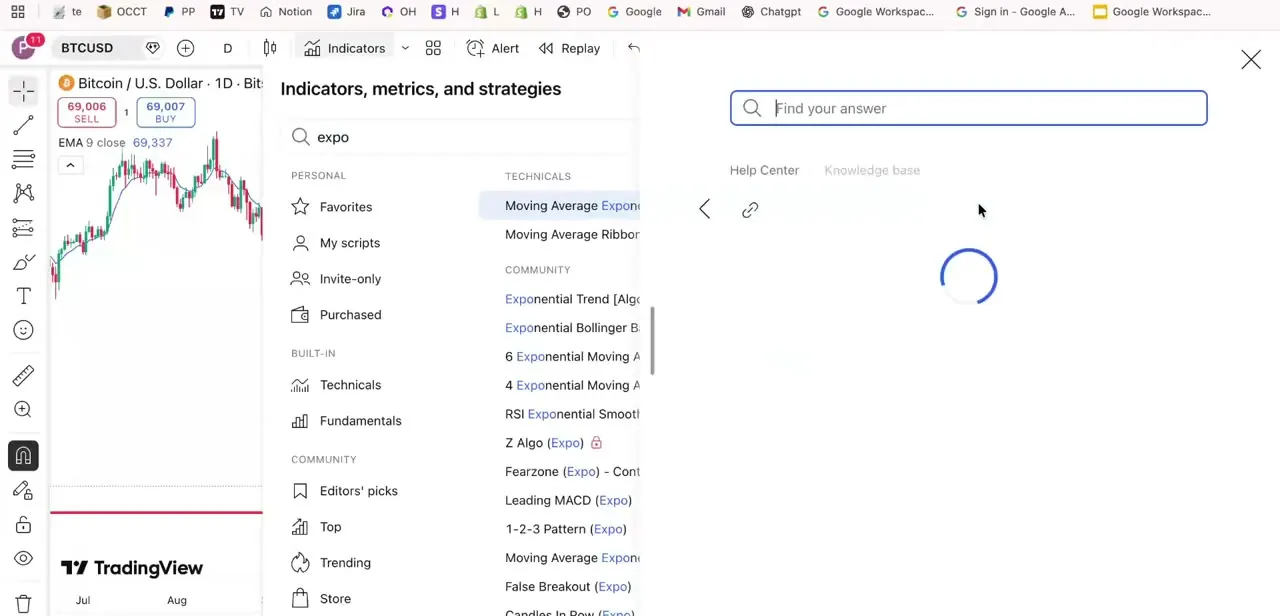Open the Help Center link
This screenshot has height=616, width=1280.
pyautogui.click(x=764, y=170)
